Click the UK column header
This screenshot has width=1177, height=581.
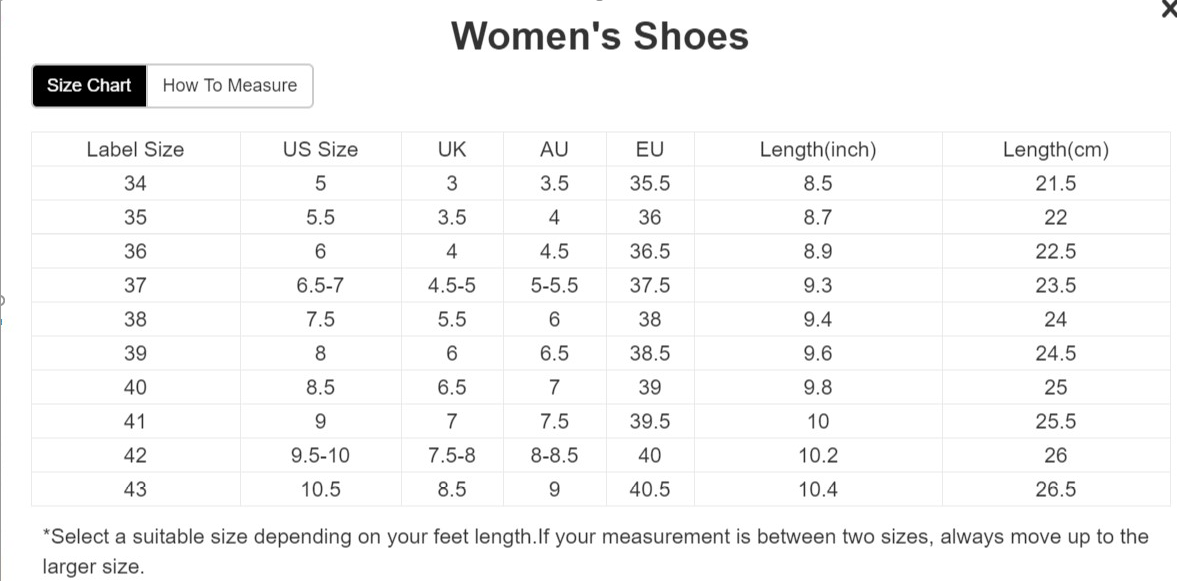click(x=452, y=150)
